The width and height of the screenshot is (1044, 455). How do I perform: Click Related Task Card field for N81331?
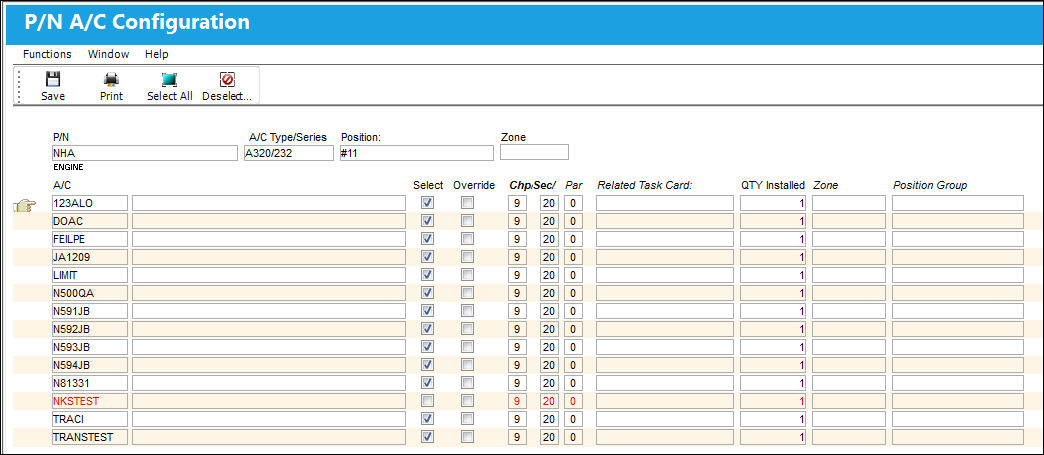(x=664, y=383)
